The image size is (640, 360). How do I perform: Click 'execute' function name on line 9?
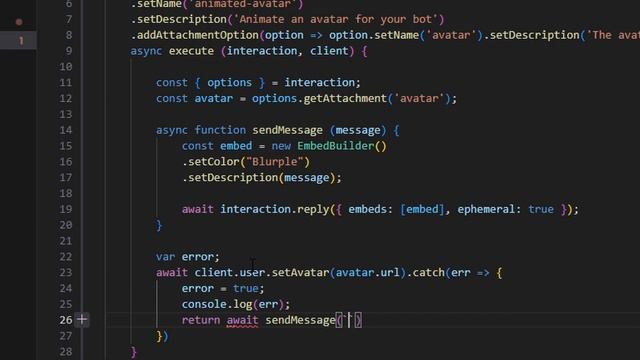(191, 51)
